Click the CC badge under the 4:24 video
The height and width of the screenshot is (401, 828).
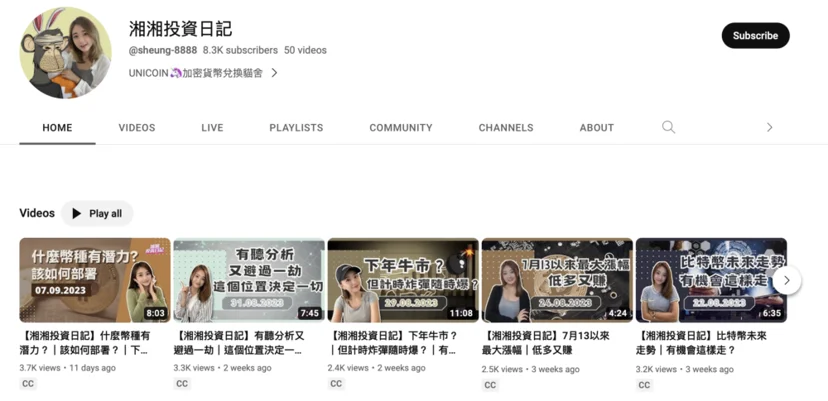click(490, 385)
